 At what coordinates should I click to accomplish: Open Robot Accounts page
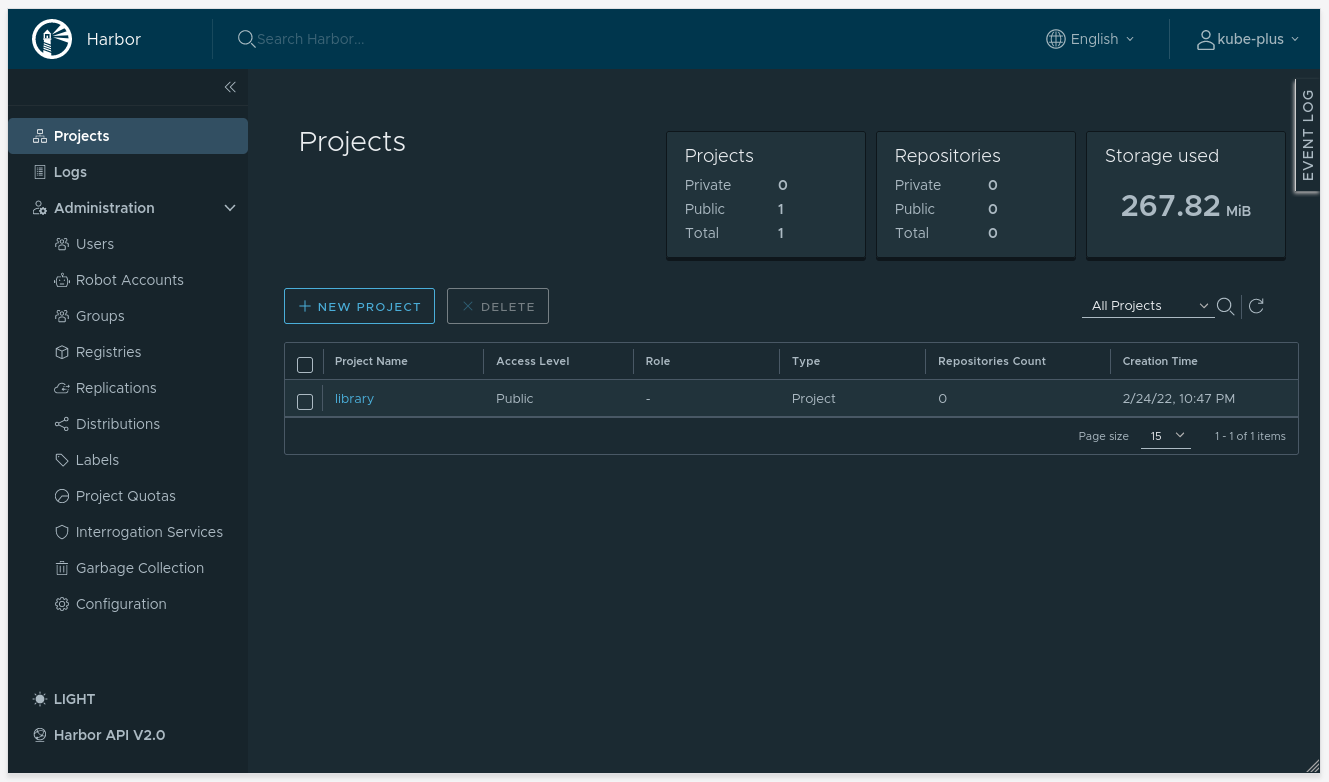click(x=128, y=280)
